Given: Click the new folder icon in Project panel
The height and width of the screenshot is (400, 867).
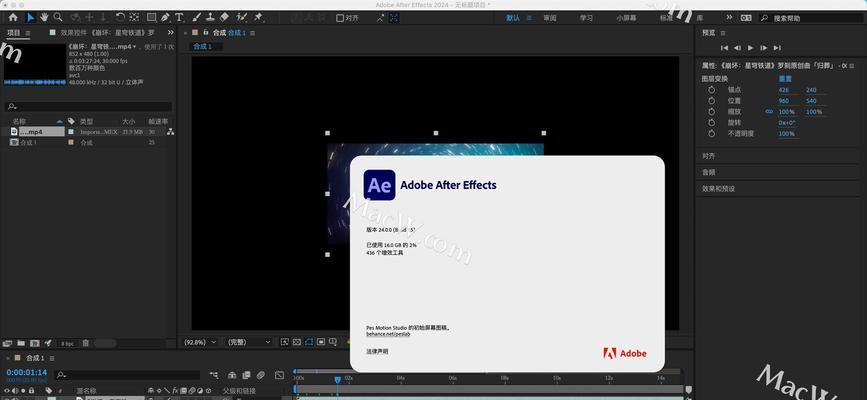Looking at the screenshot, I should pyautogui.click(x=21, y=343).
